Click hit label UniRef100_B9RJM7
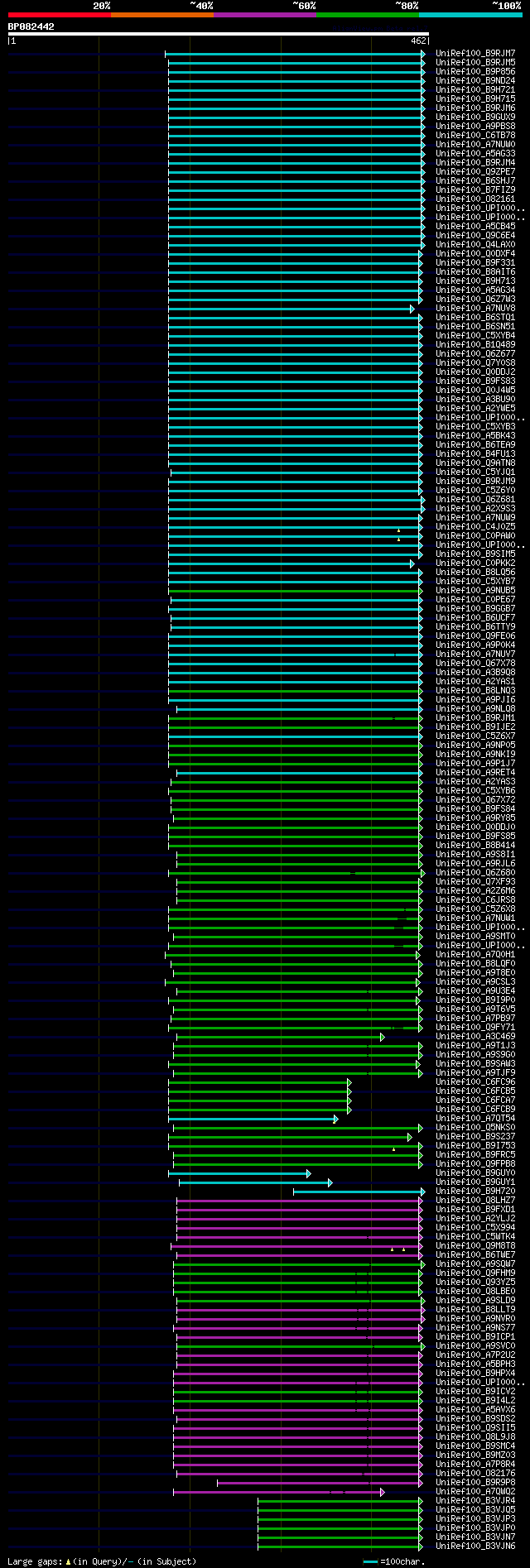 point(475,54)
